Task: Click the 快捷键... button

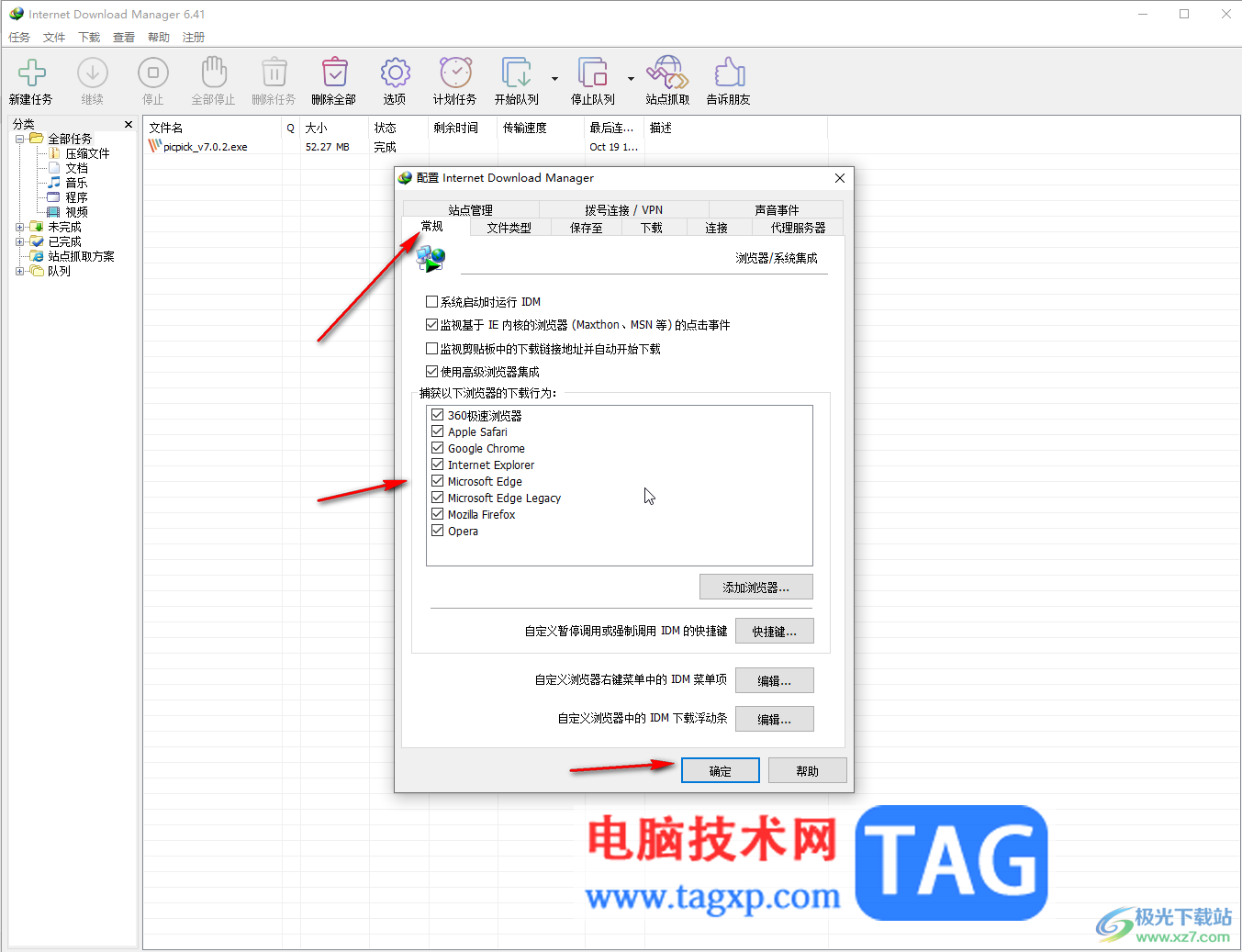Action: 775,632
